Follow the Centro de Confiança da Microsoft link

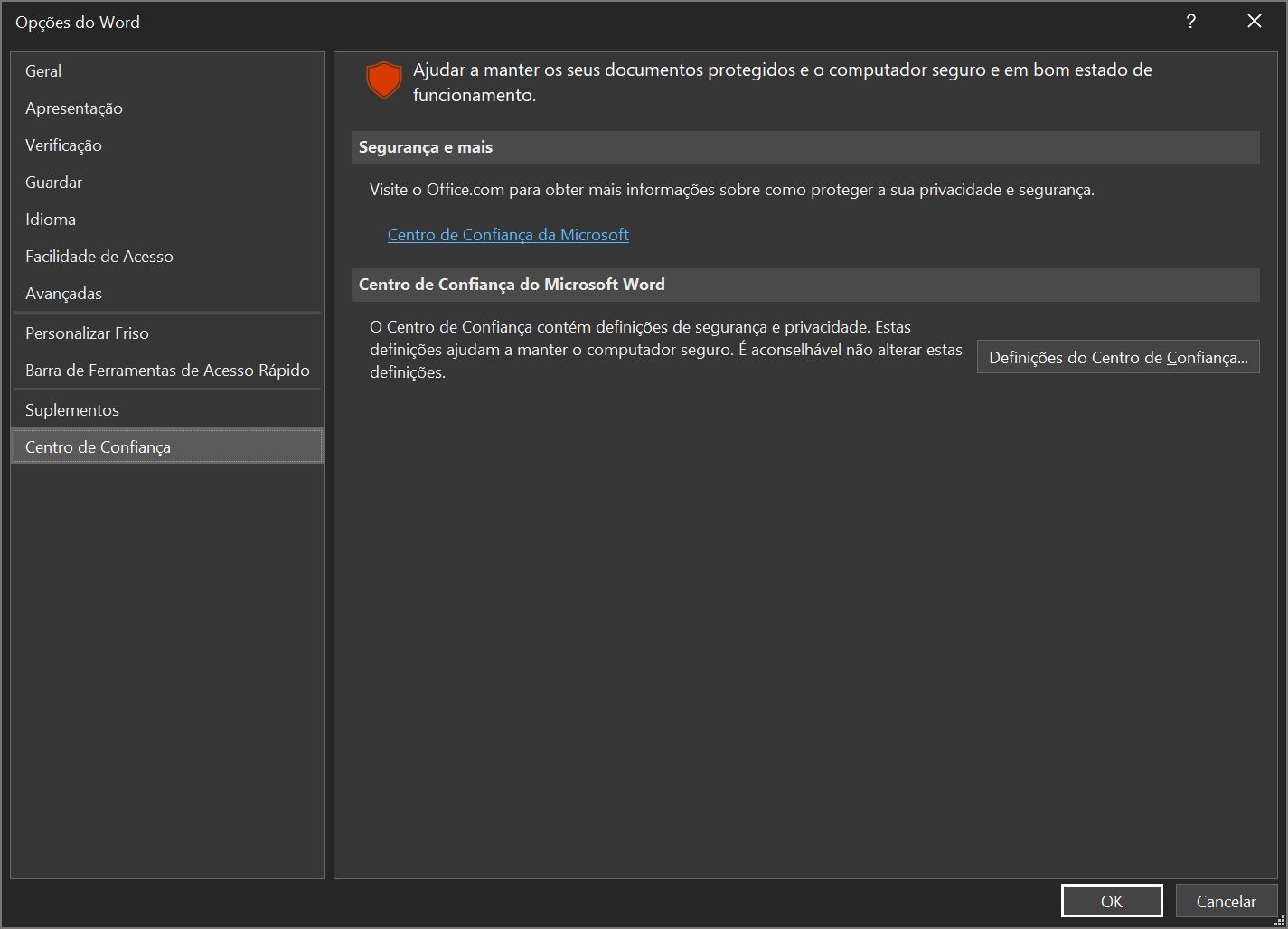[x=508, y=234]
